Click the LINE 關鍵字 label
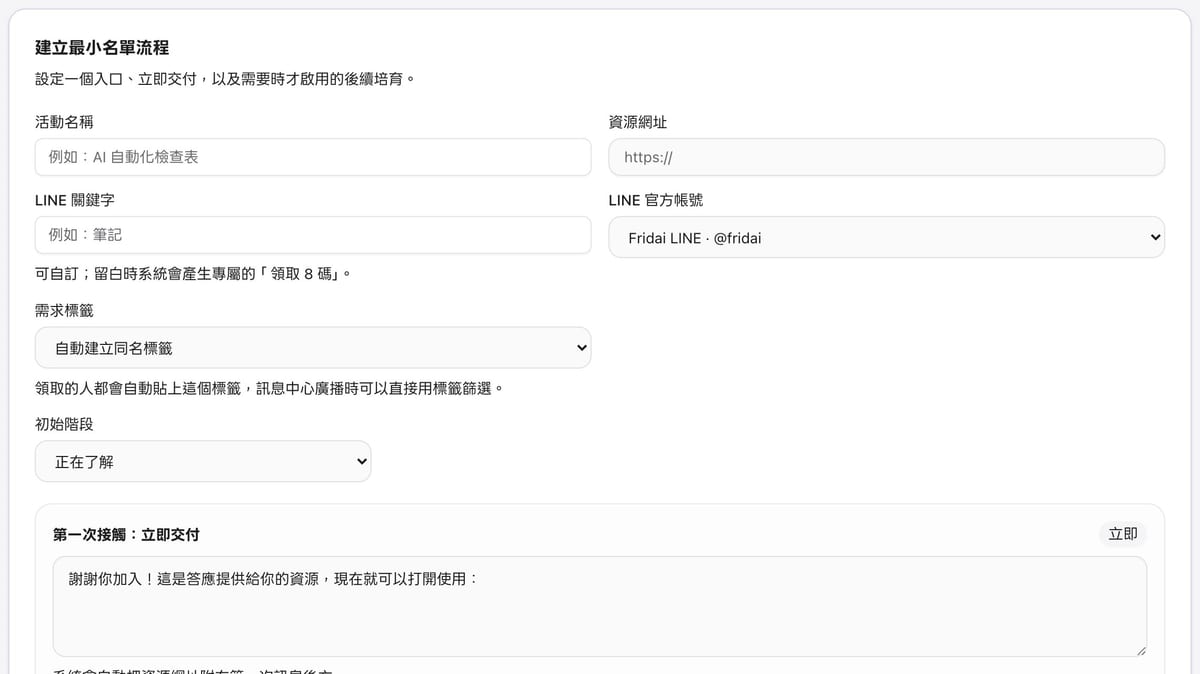 (75, 200)
